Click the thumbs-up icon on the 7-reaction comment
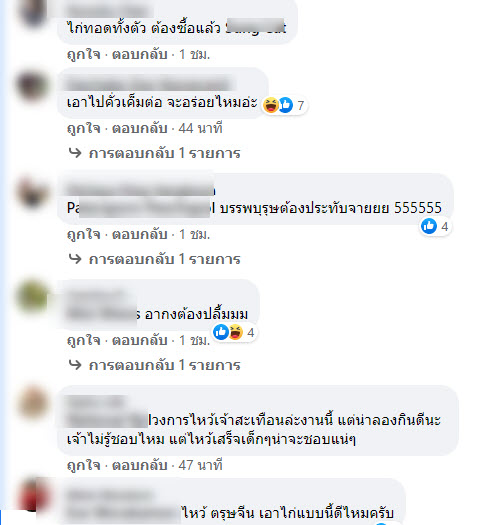Screen dimensions: 494x525 286,105
